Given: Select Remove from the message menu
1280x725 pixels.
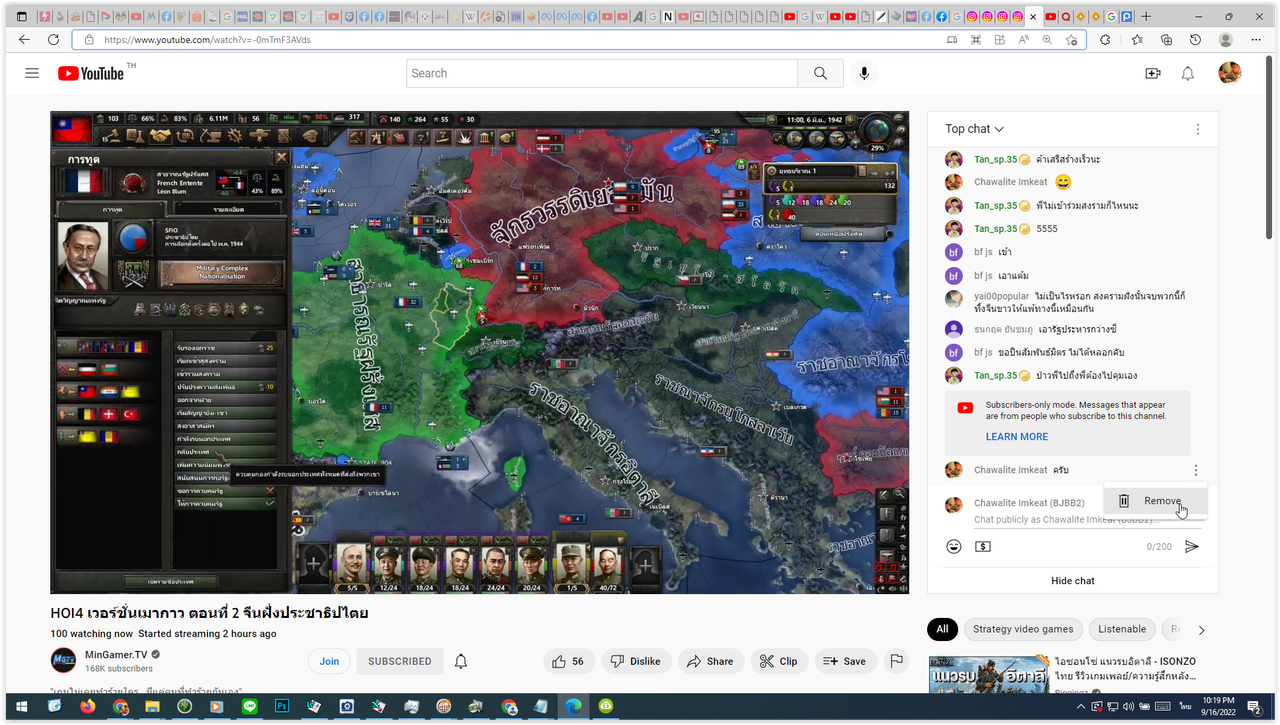Looking at the screenshot, I should (1156, 501).
